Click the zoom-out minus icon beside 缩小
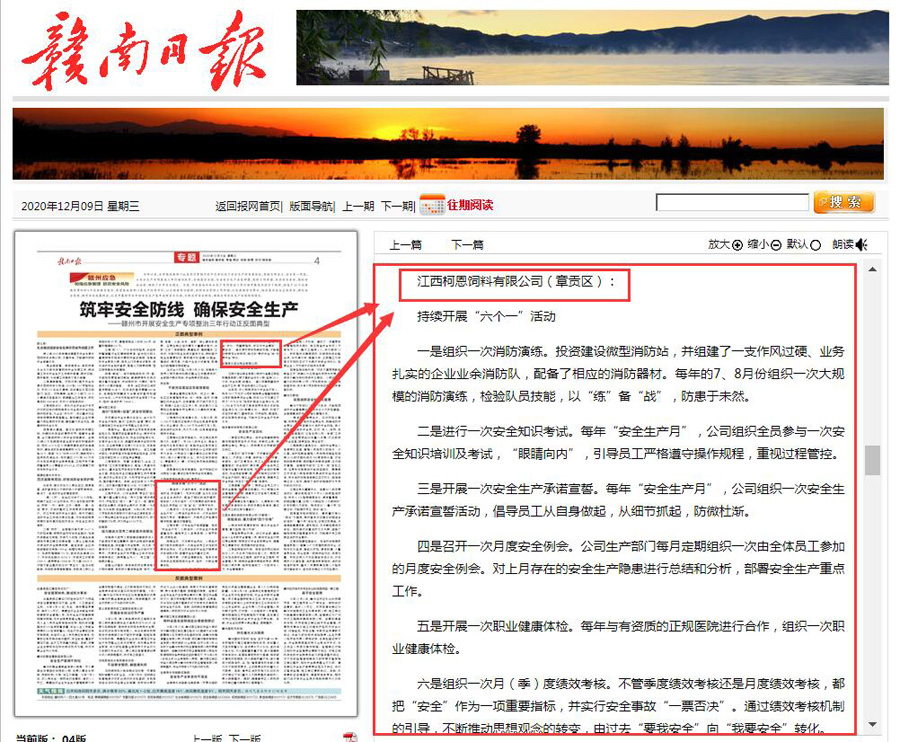The height and width of the screenshot is (742, 900). [776, 245]
